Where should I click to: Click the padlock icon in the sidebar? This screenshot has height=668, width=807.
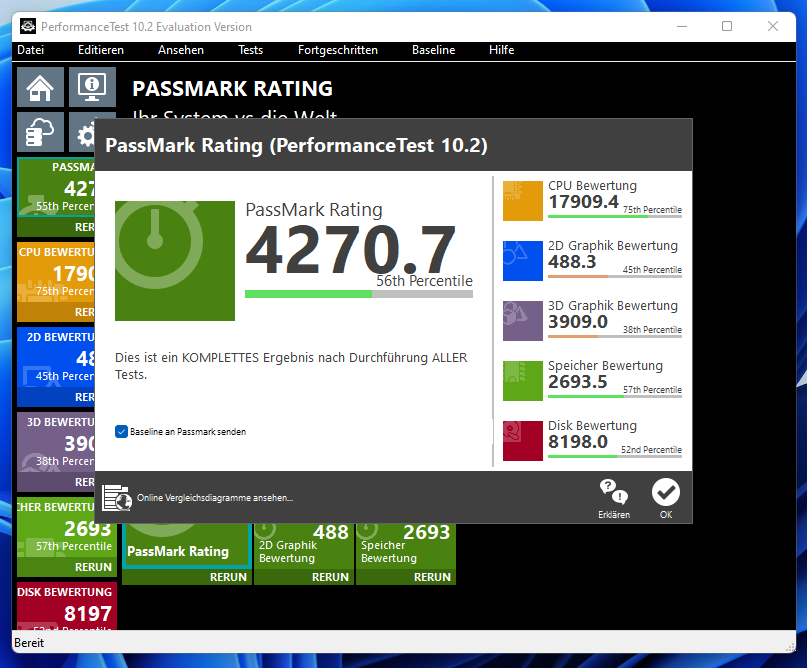[x=39, y=133]
